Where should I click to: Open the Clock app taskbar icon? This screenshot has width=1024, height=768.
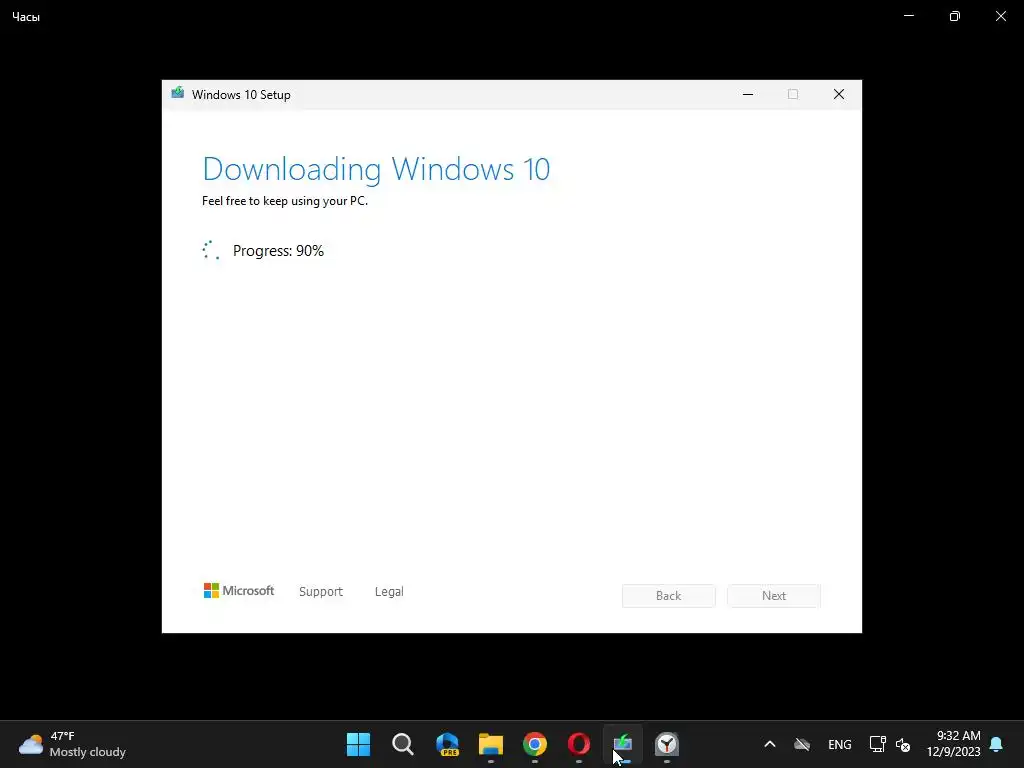[x=667, y=744]
